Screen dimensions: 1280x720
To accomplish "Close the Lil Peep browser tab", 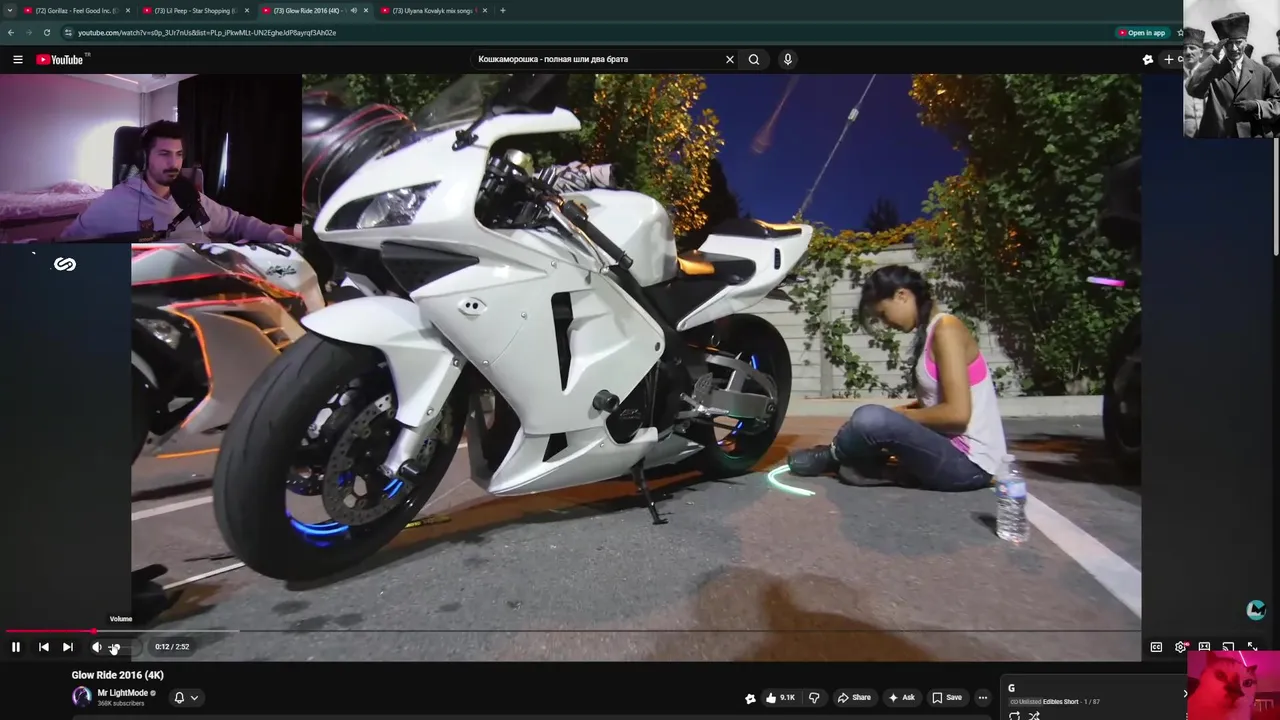I will [247, 10].
